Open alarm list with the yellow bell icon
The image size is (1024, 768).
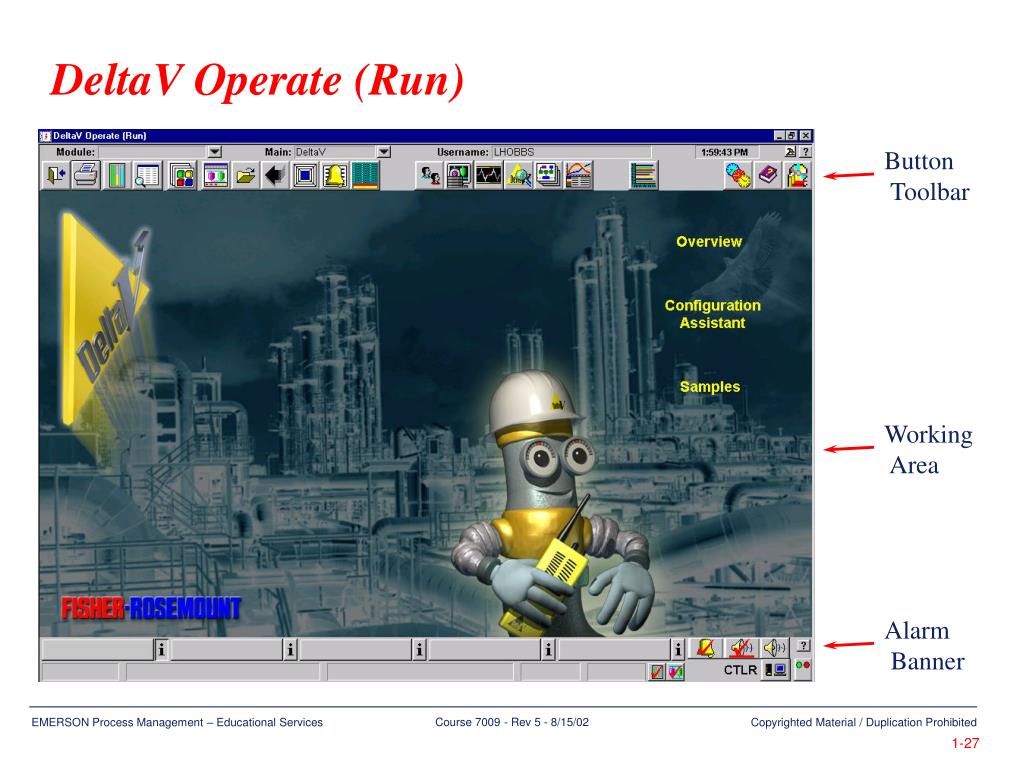pos(335,175)
